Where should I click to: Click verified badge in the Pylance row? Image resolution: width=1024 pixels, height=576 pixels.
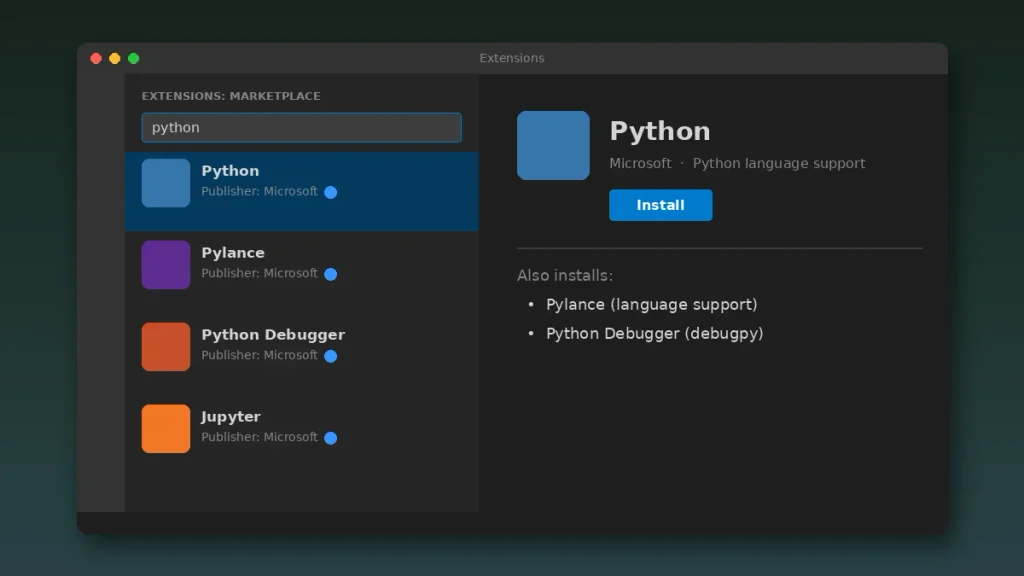pyautogui.click(x=330, y=274)
